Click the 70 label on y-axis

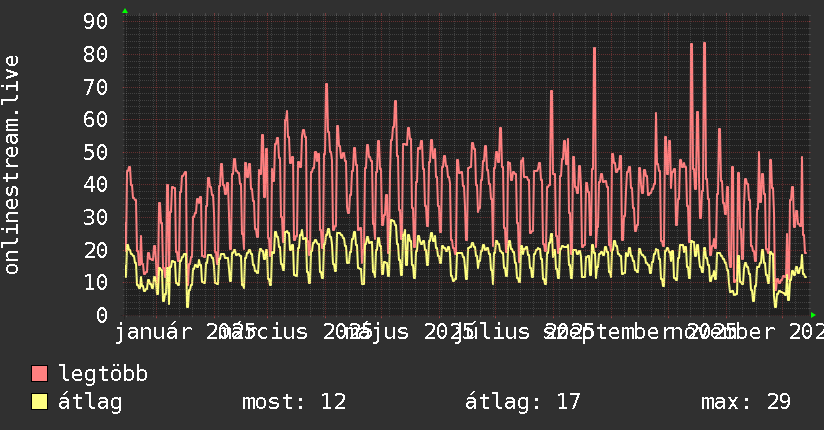point(95,87)
